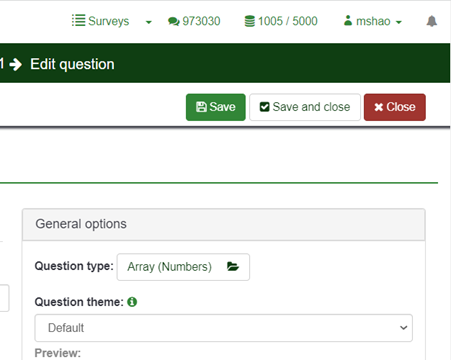Open the Array (Numbers) question type selector
The height and width of the screenshot is (360, 451).
[x=183, y=267]
